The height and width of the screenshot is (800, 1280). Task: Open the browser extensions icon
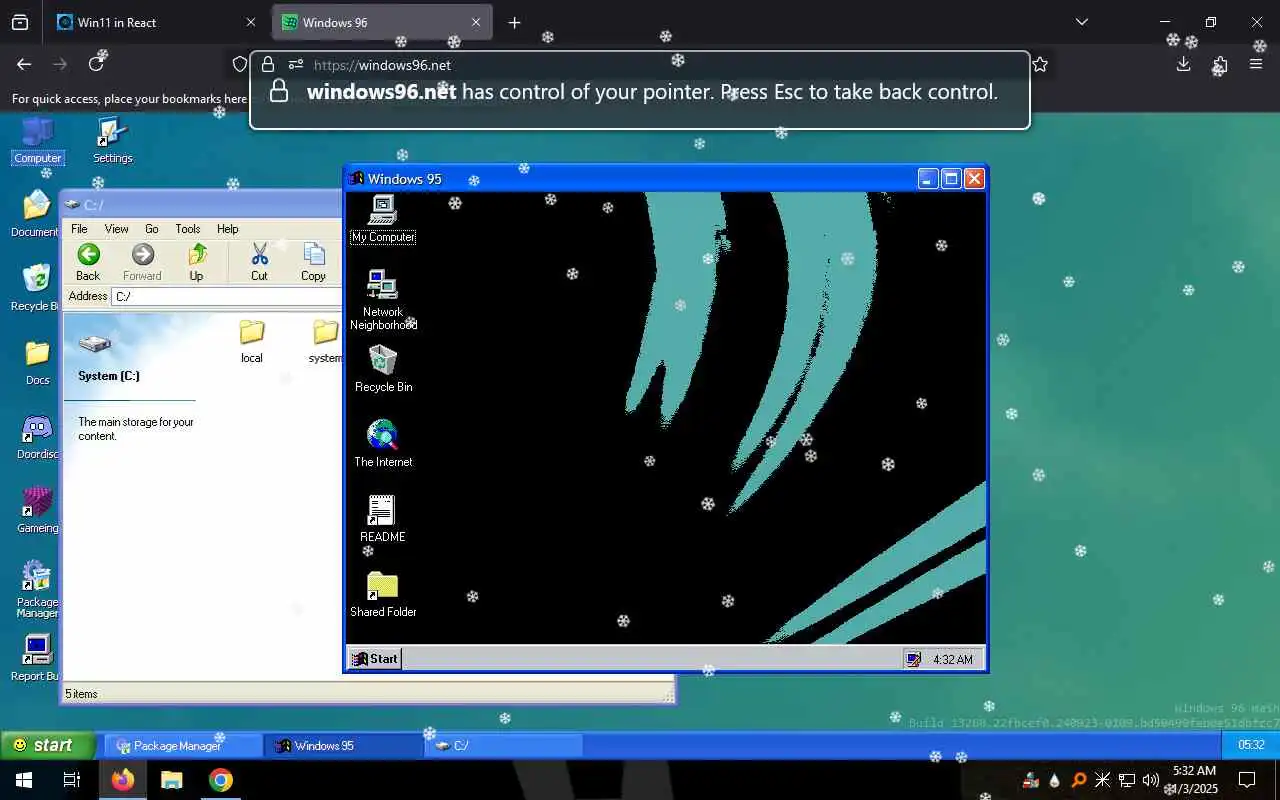1220,64
